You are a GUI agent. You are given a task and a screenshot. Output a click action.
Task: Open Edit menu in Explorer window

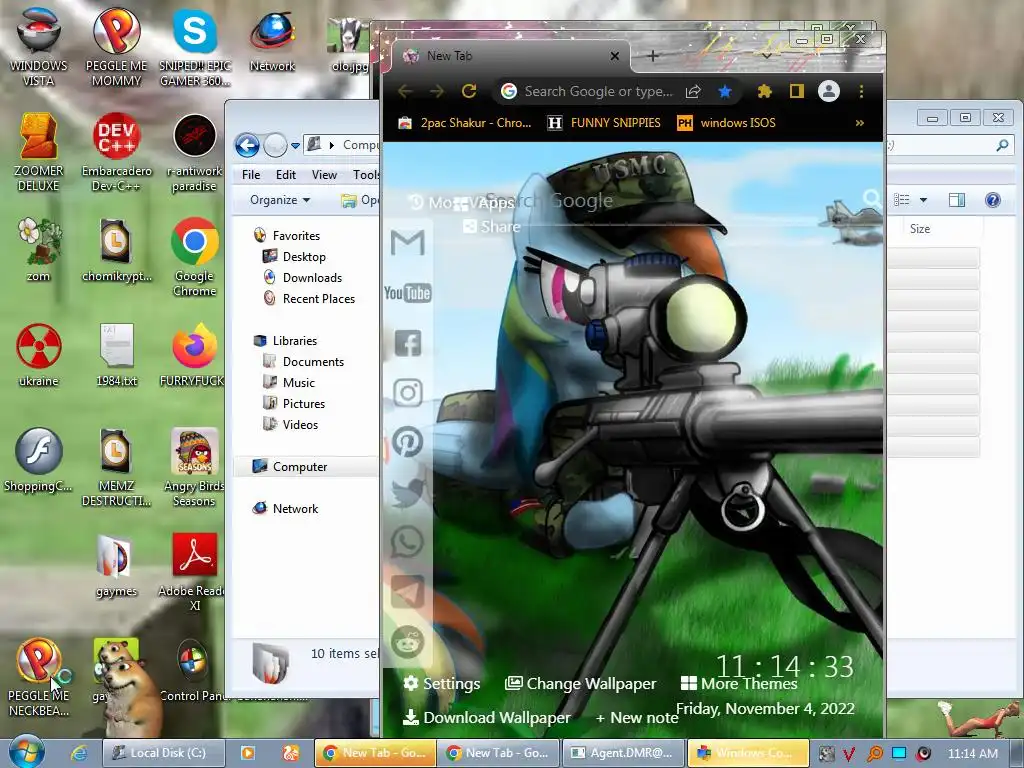pyautogui.click(x=285, y=175)
